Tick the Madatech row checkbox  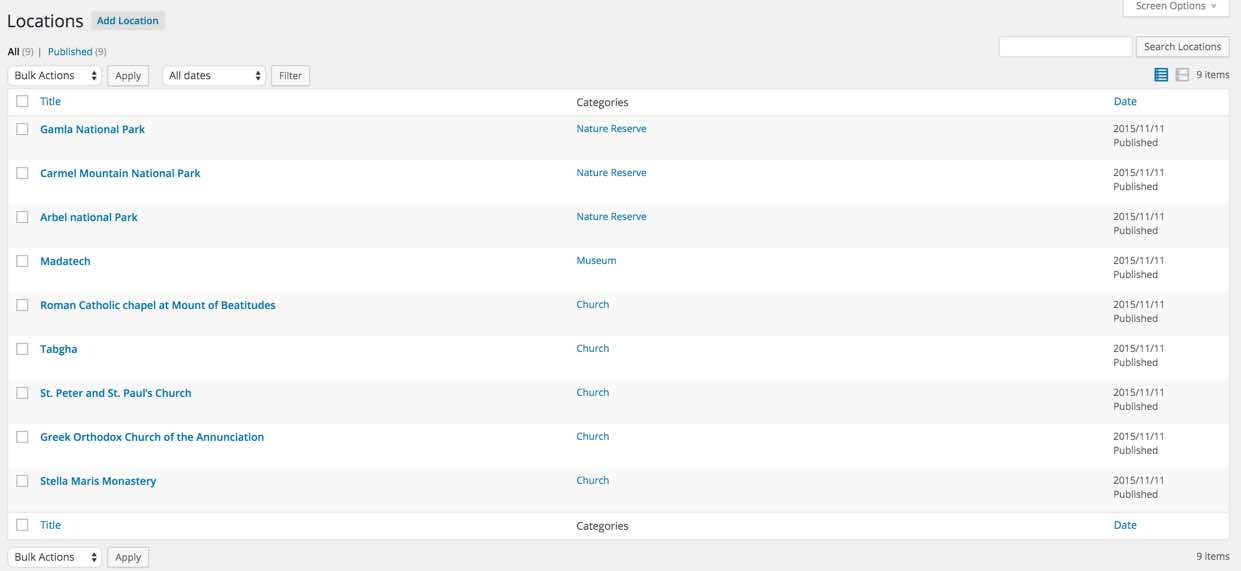coord(22,261)
